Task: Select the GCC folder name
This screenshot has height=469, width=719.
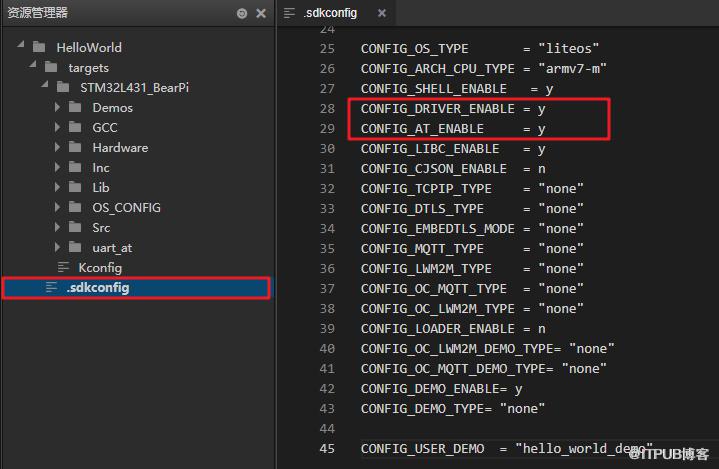Action: pyautogui.click(x=105, y=127)
